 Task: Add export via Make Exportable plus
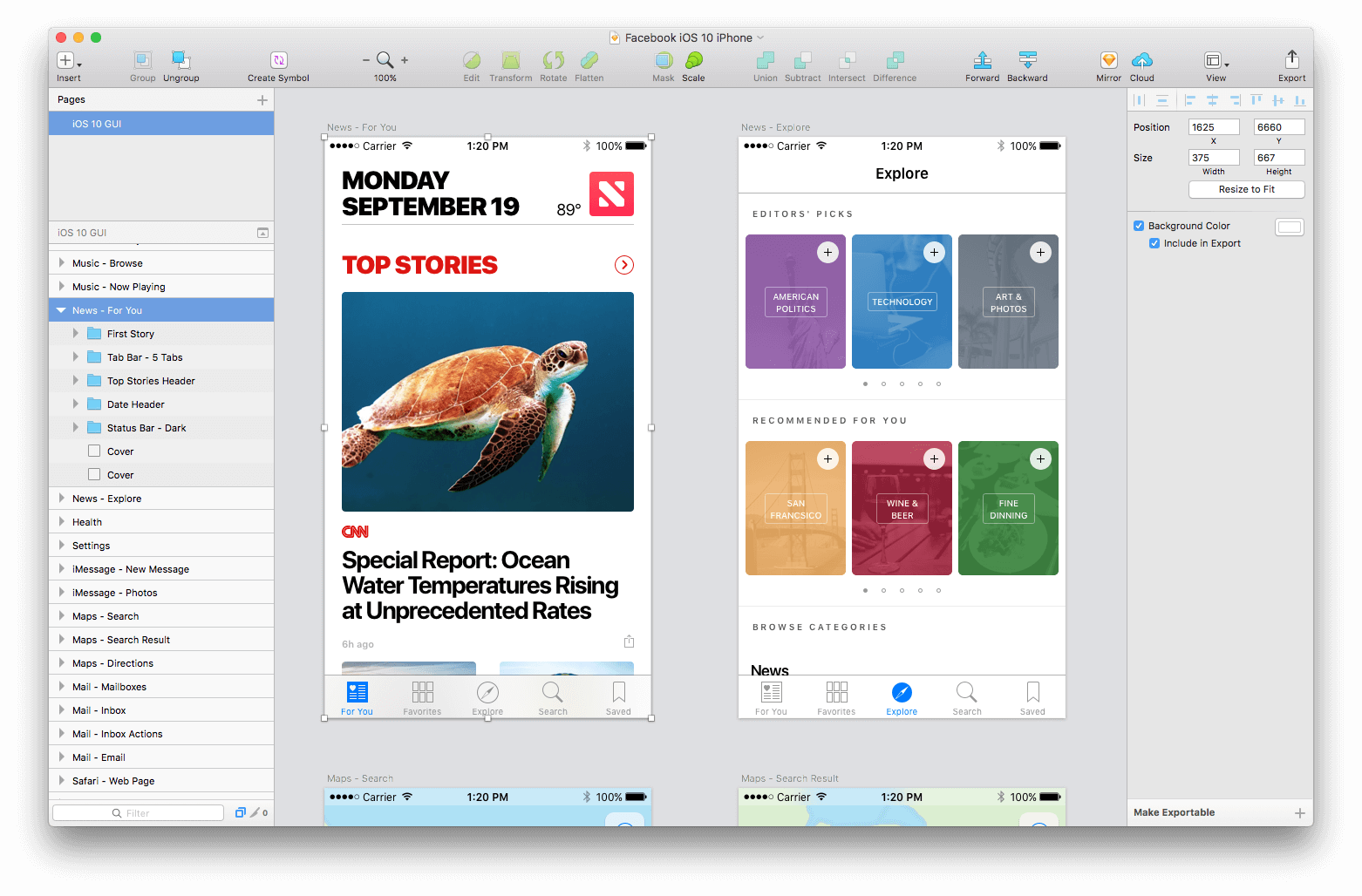pyautogui.click(x=1299, y=812)
